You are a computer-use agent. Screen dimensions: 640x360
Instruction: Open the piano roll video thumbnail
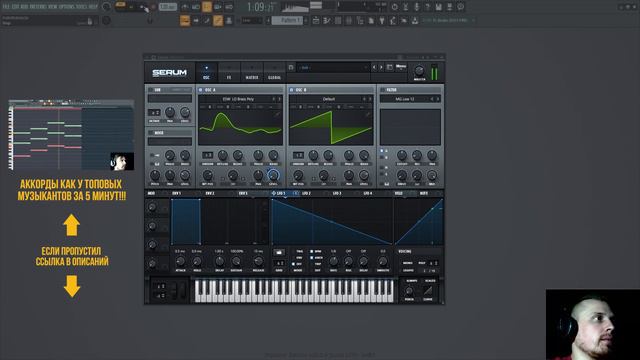pos(71,134)
